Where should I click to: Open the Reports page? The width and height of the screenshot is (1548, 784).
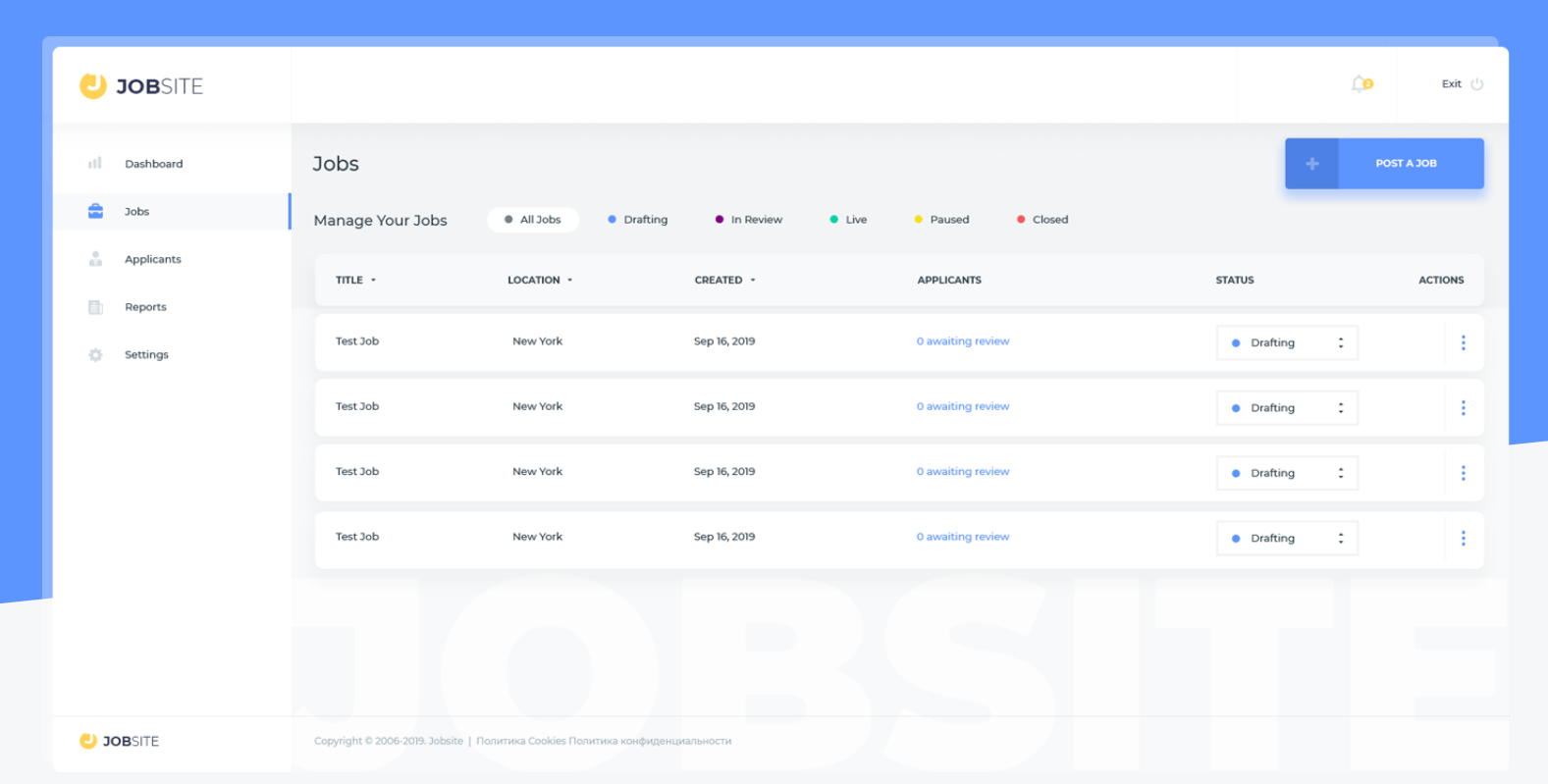[x=145, y=307]
